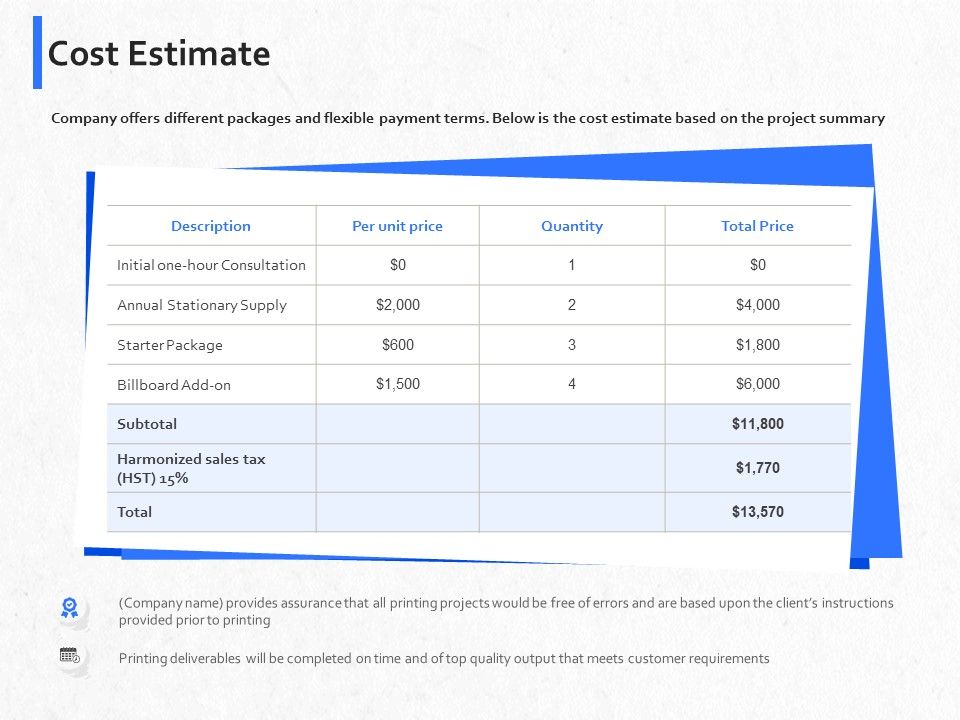Select the Description column header
The image size is (960, 720).
pos(211,226)
